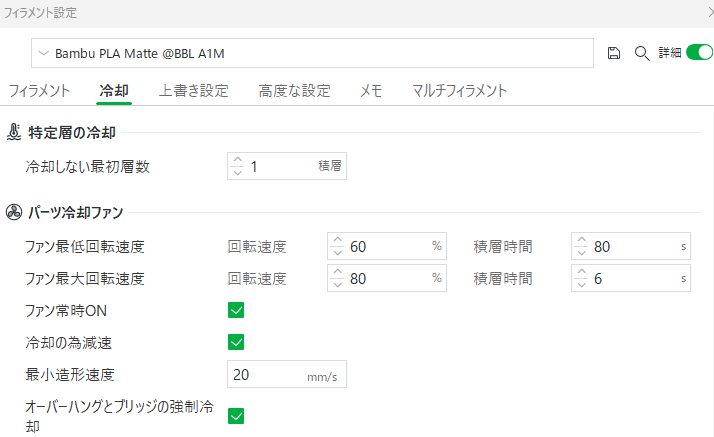Toggle the 詳細 advanced mode switch
This screenshot has width=714, height=437.
pos(699,52)
